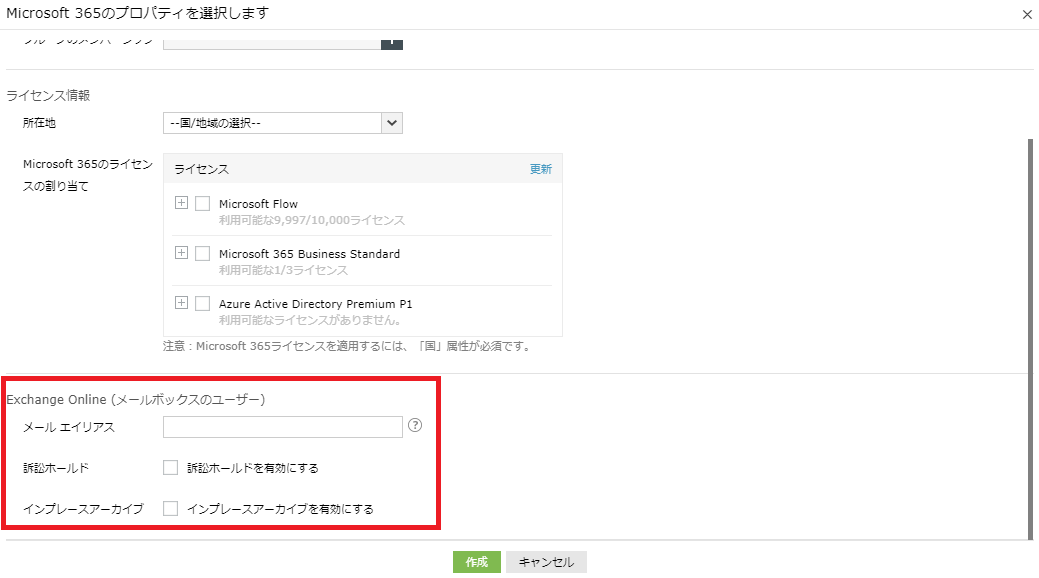
Task: Open the country/region selection dropdown
Action: coord(283,123)
